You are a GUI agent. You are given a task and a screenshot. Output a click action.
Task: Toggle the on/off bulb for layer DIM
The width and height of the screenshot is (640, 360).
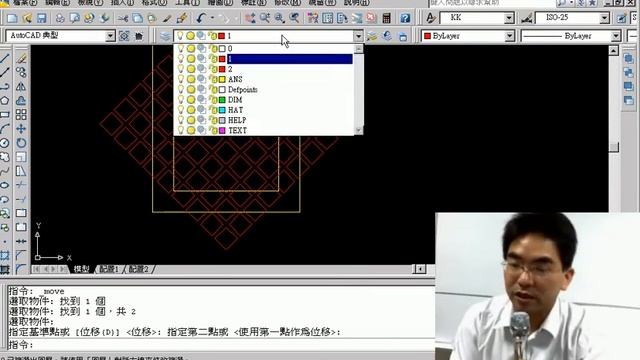(x=181, y=100)
